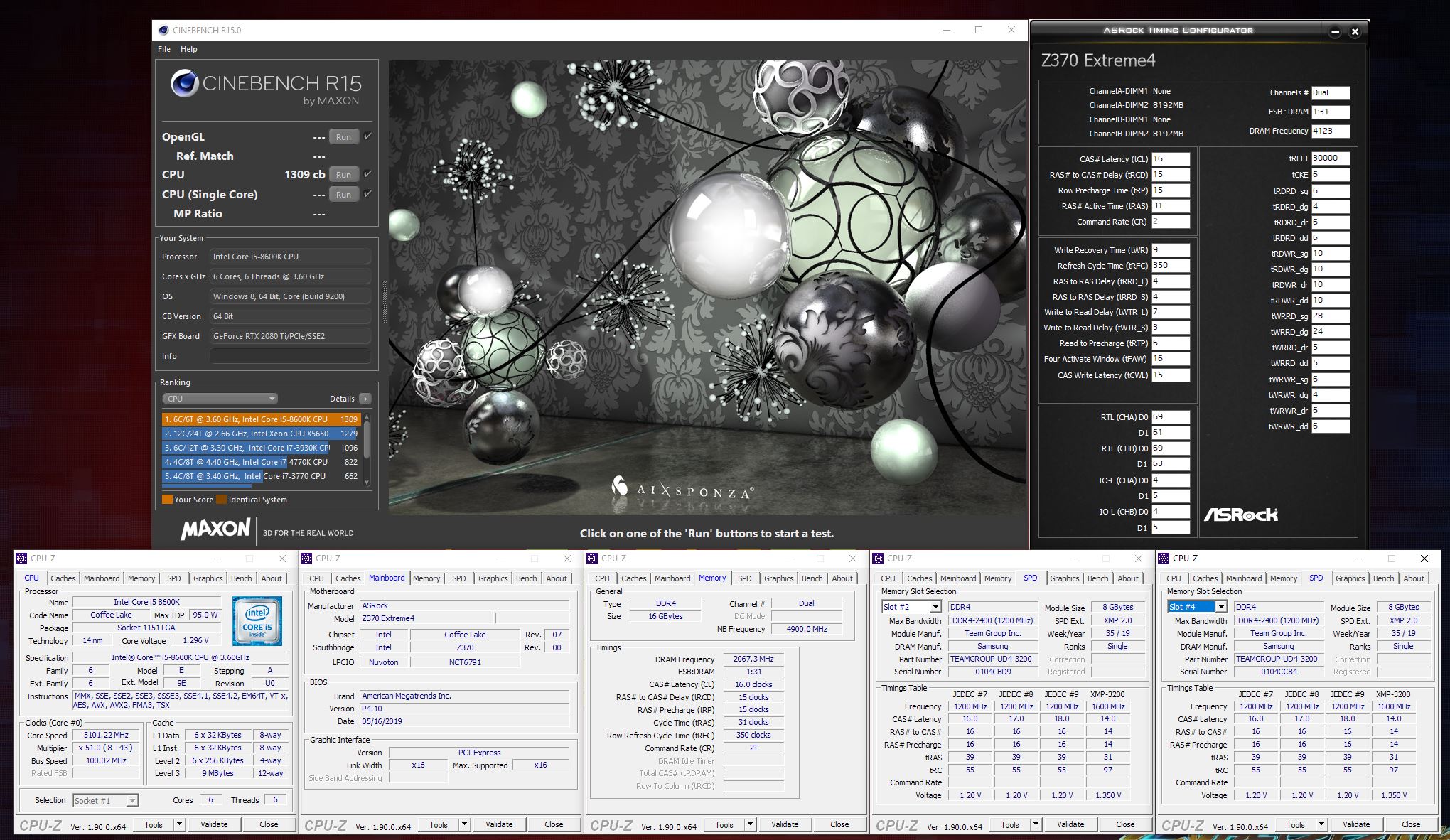Viewport: 1450px width, 840px height.
Task: Click the Slot #2 SPD CPU-Z title icon
Action: coord(878,559)
